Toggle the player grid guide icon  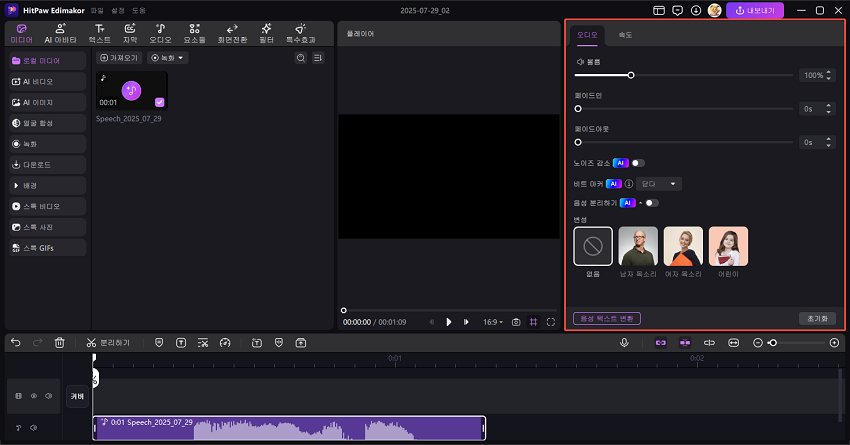533,322
